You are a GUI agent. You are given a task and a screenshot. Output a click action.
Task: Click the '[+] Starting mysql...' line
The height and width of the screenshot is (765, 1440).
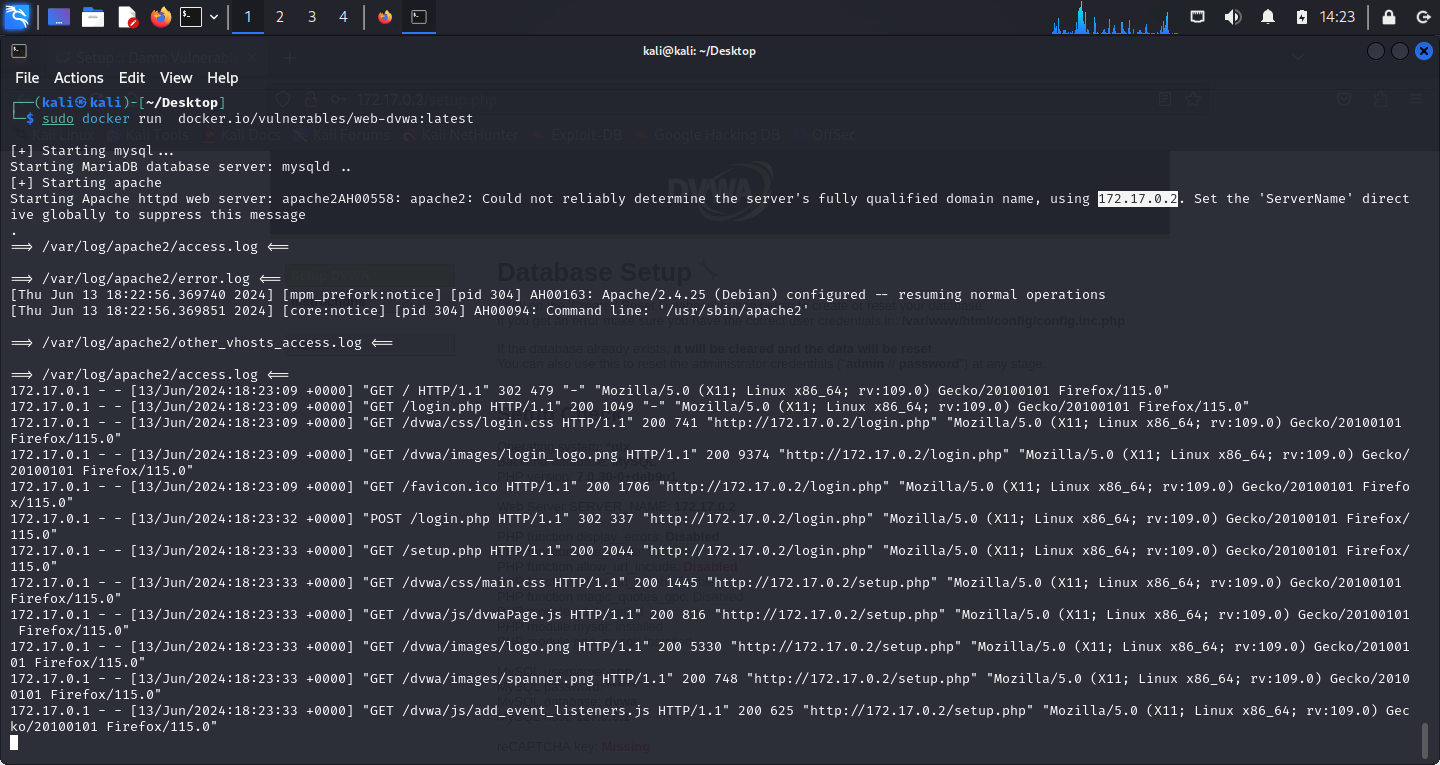point(92,150)
